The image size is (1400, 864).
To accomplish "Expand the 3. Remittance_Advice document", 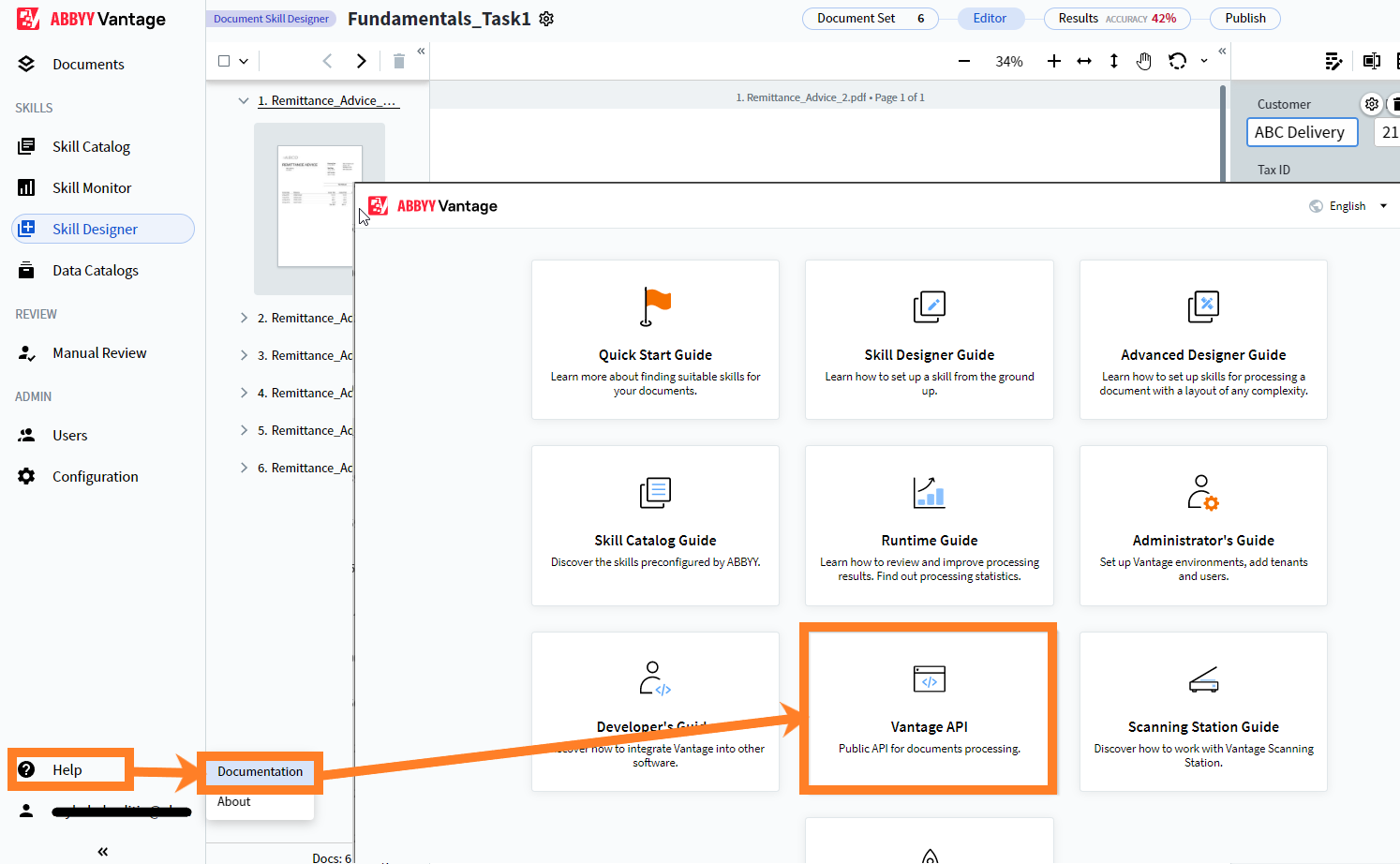I will pyautogui.click(x=243, y=354).
